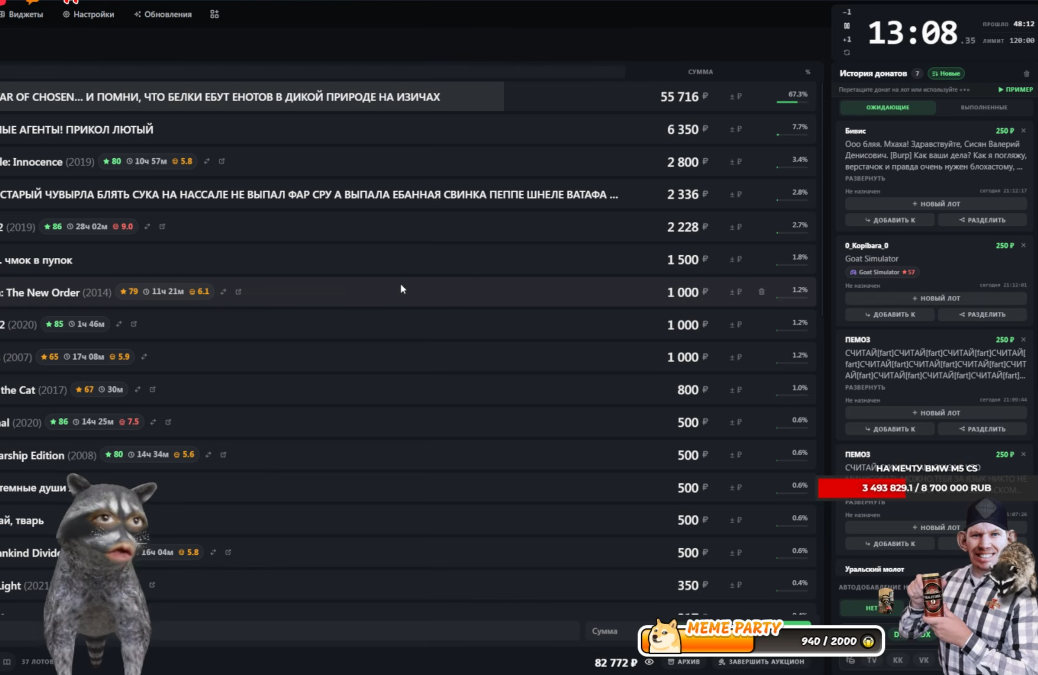Adjust the amount of the 55 716 ₽ lot

tap(735, 97)
